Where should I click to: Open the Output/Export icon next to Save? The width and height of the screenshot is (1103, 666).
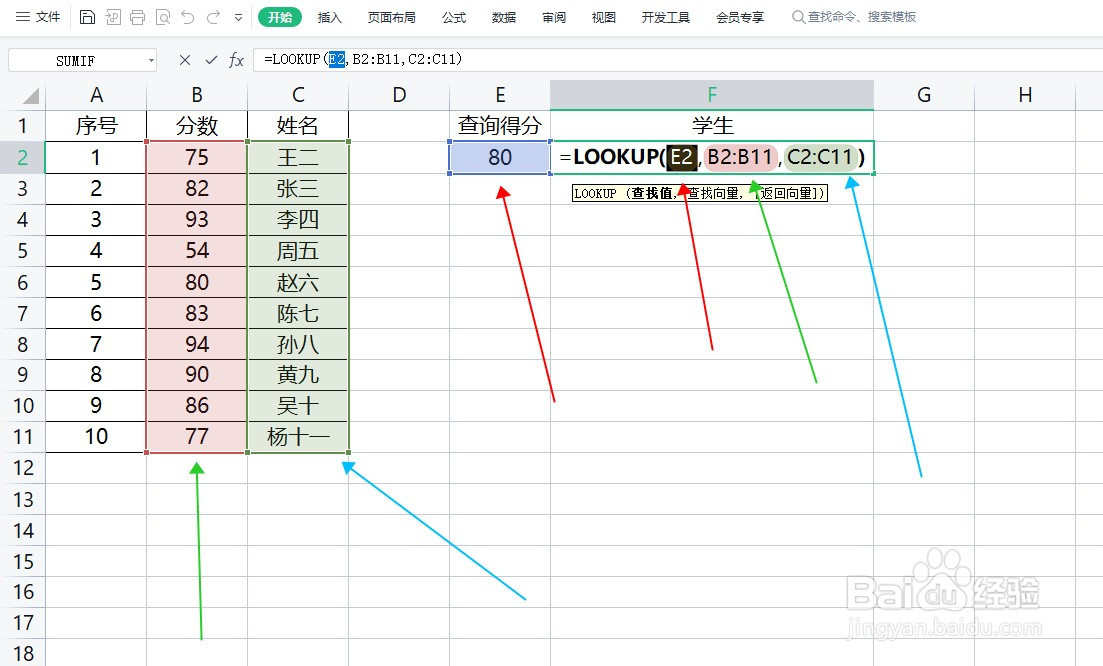[x=113, y=17]
